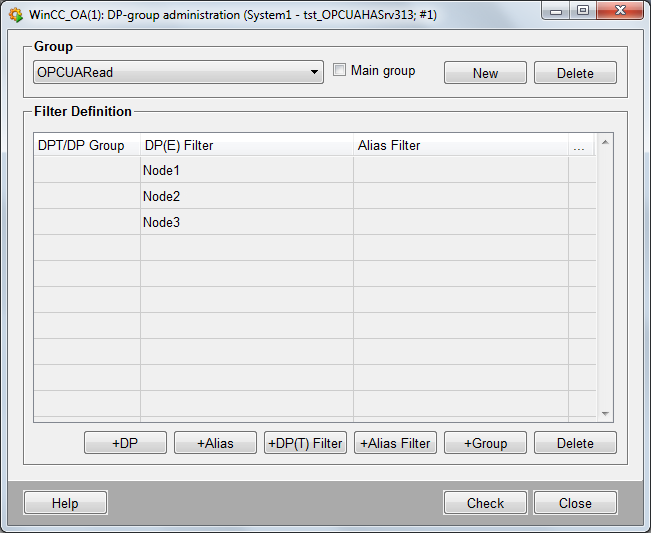Image resolution: width=651 pixels, height=533 pixels.
Task: Delete the selected group using top Delete
Action: 575,73
